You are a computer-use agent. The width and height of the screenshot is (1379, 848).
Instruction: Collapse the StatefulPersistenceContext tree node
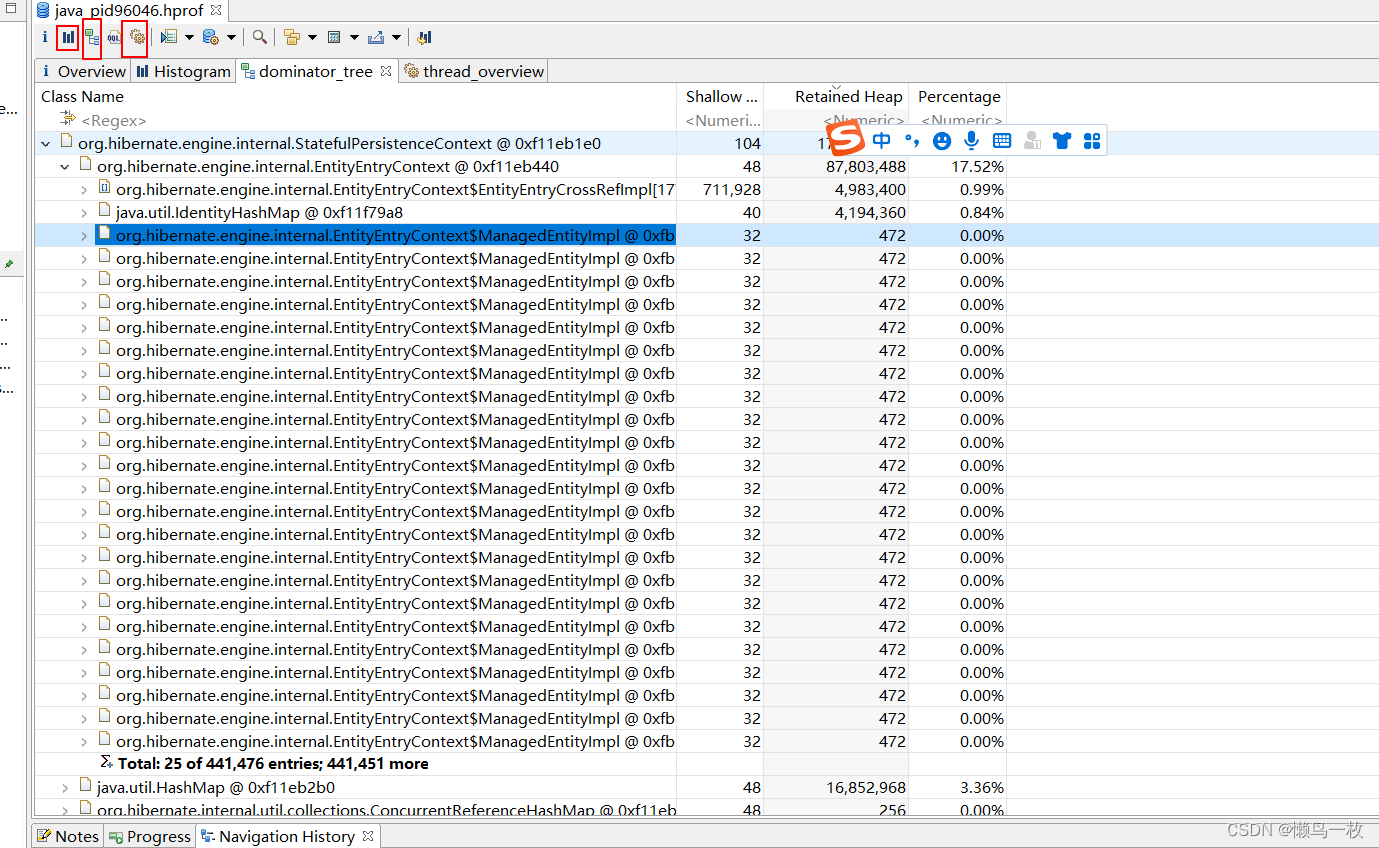(45, 144)
